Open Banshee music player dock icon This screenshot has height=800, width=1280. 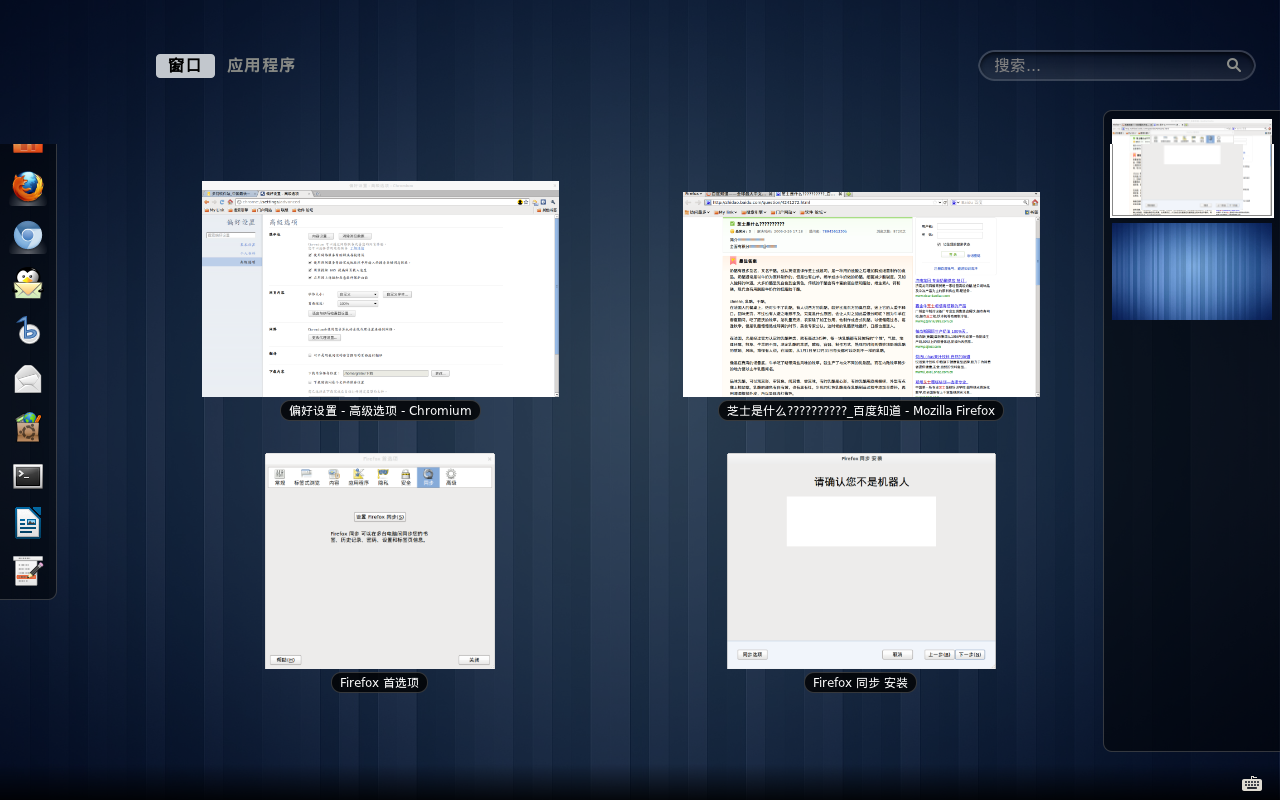point(28,331)
